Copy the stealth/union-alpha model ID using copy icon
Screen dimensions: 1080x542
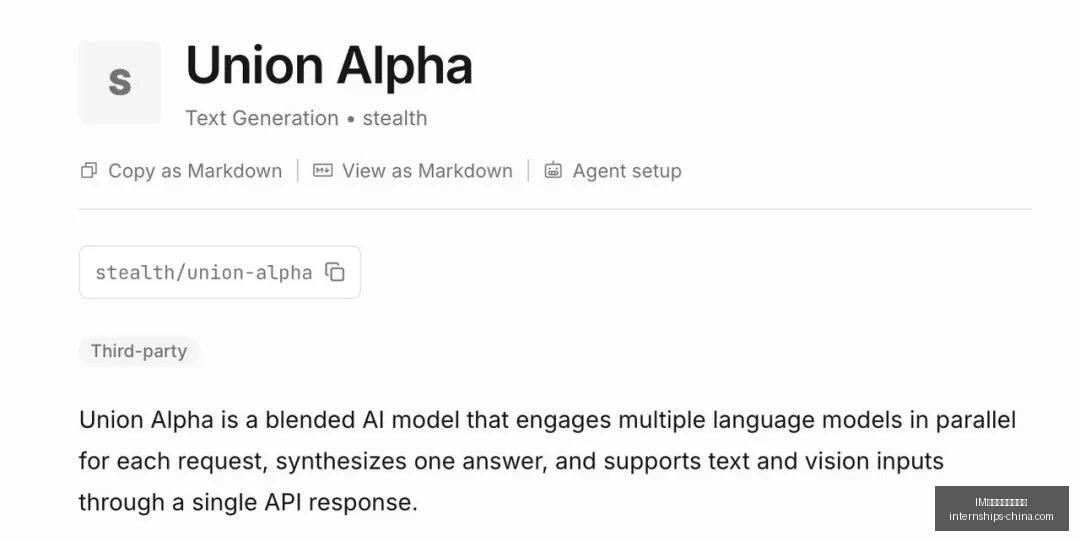coord(335,272)
